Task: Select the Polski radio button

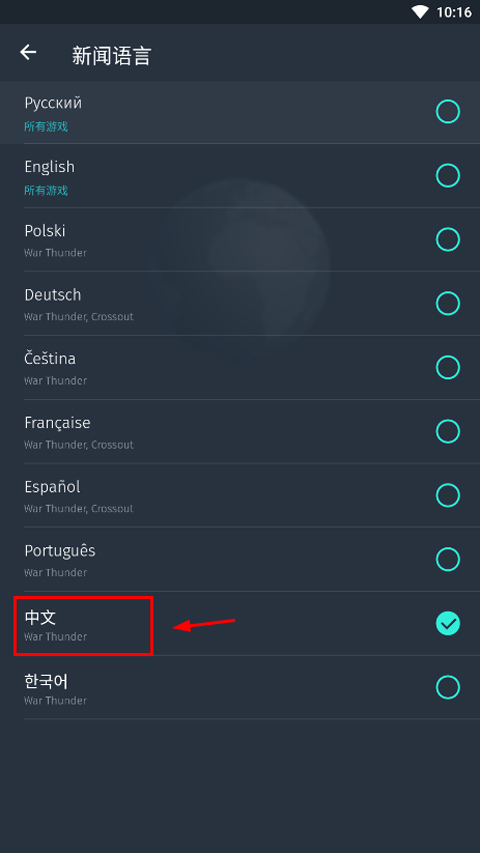Action: click(448, 239)
